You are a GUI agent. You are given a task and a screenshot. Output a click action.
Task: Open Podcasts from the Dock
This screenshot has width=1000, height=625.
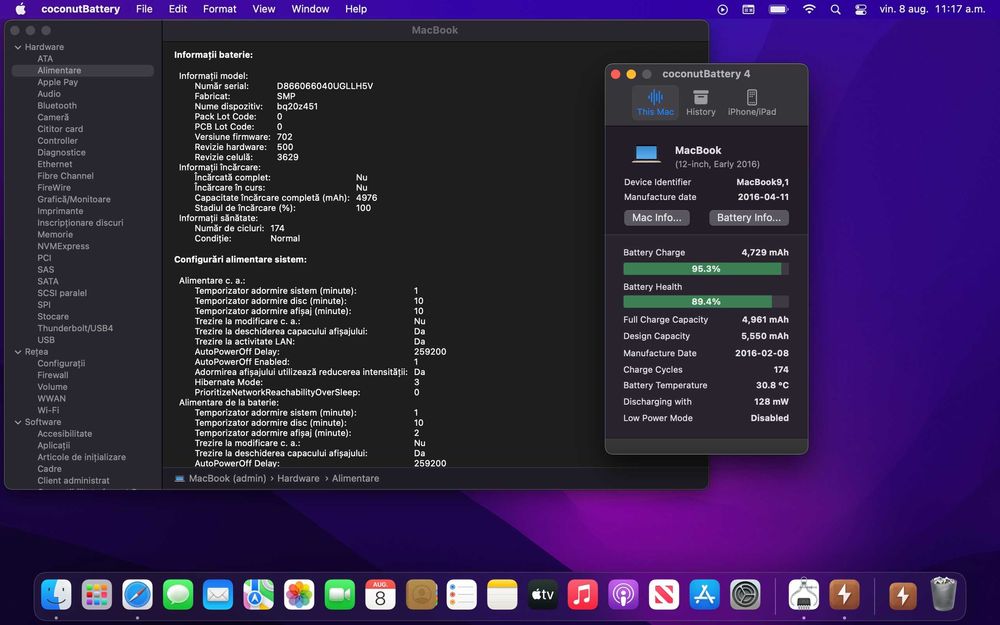[623, 595]
